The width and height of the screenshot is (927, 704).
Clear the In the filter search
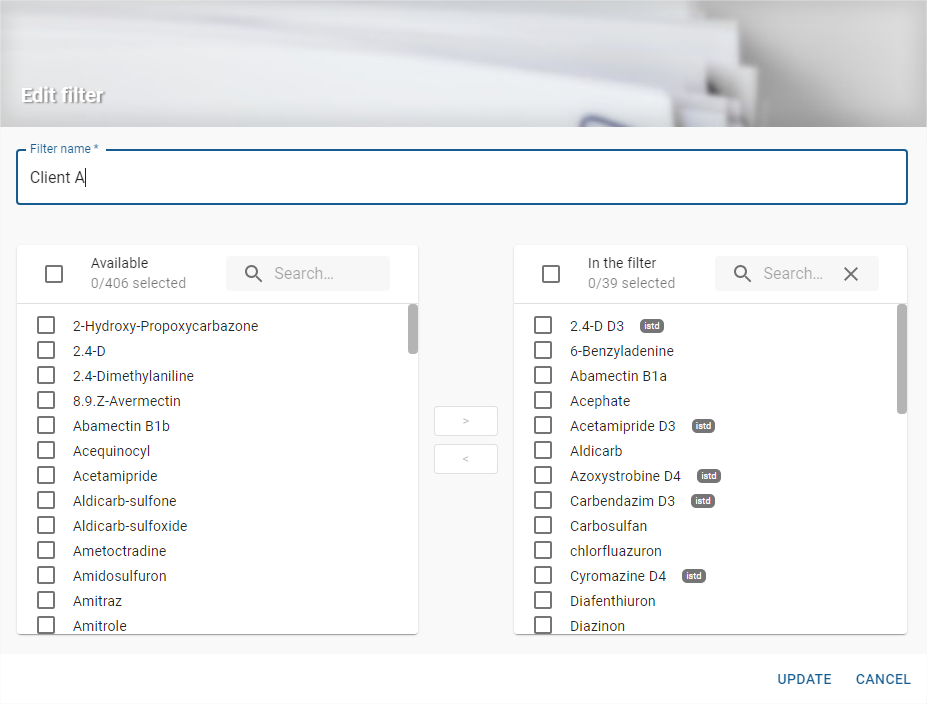coord(851,274)
